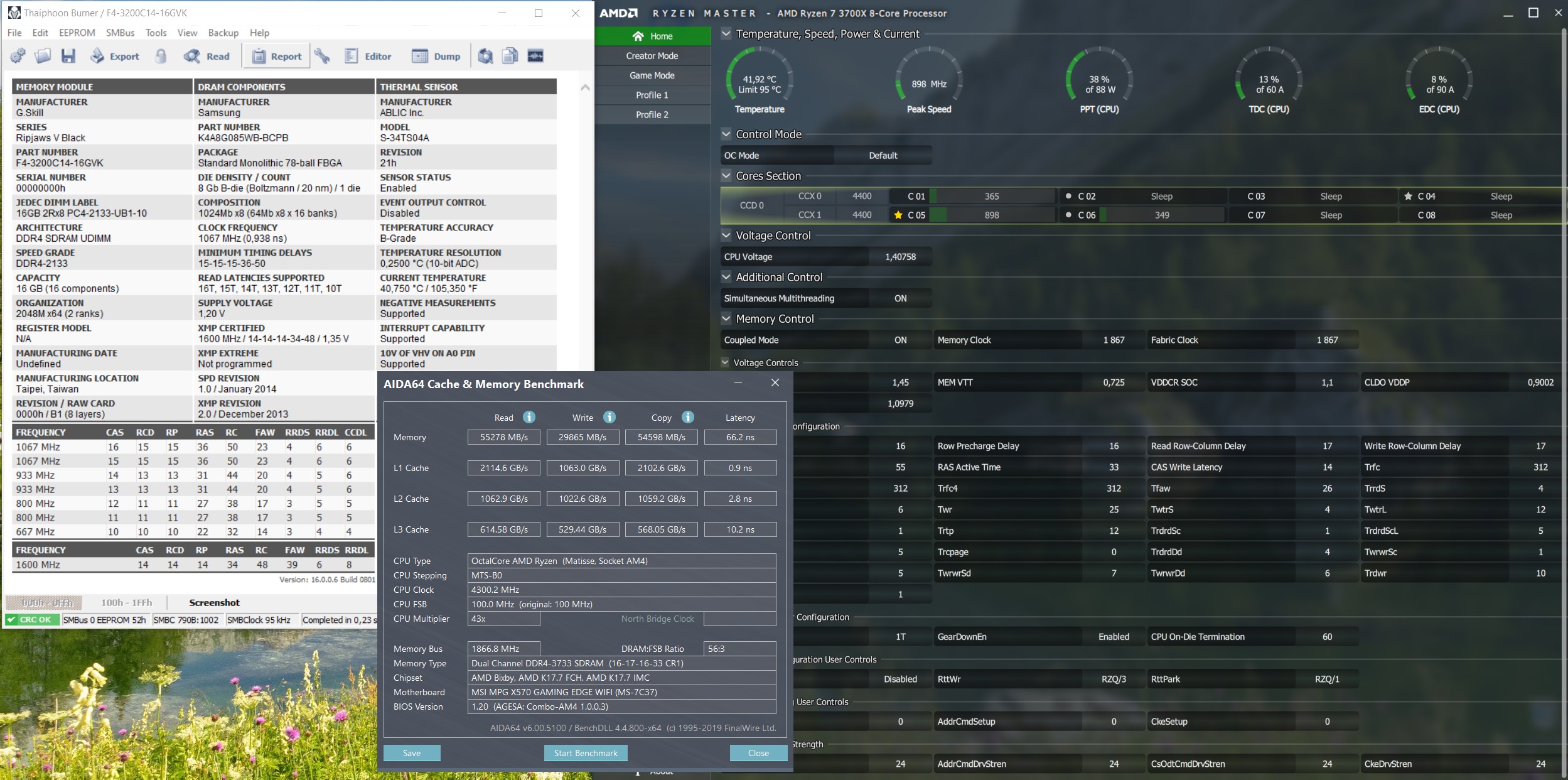Click the Export toolbar button
1568x780 pixels.
pyautogui.click(x=115, y=56)
